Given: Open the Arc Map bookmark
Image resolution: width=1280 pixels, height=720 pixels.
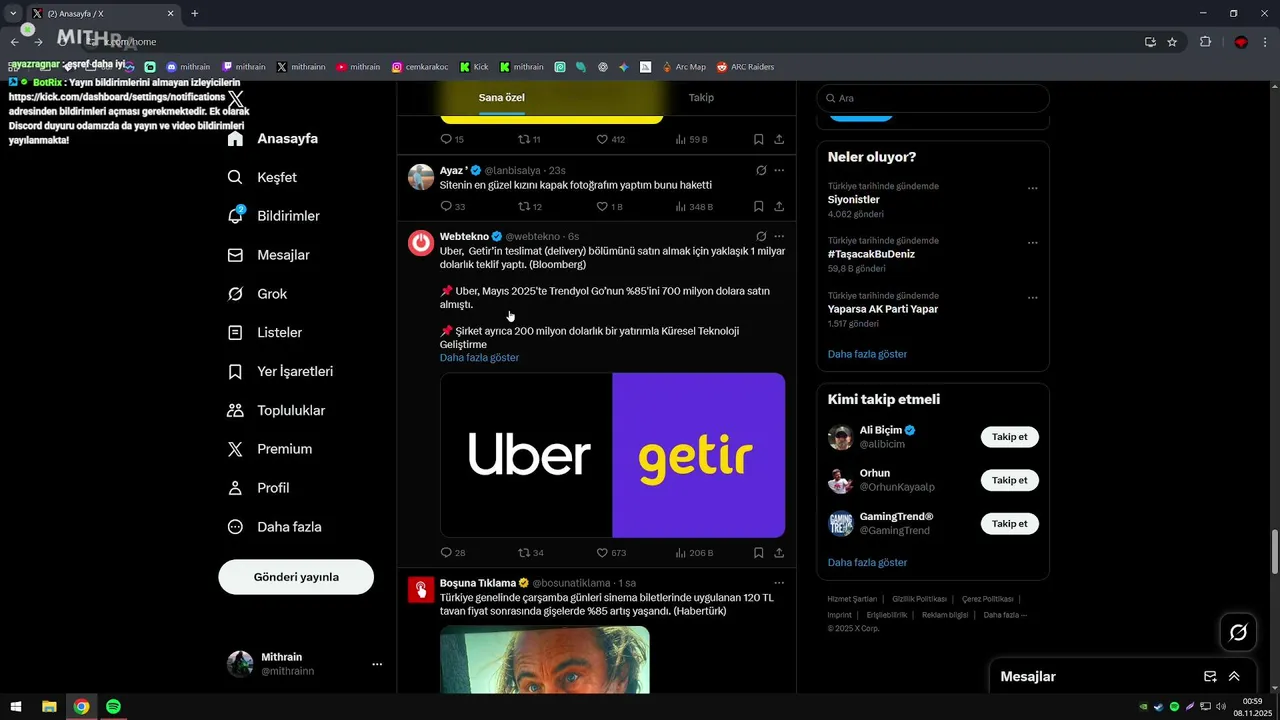Looking at the screenshot, I should pos(683,67).
